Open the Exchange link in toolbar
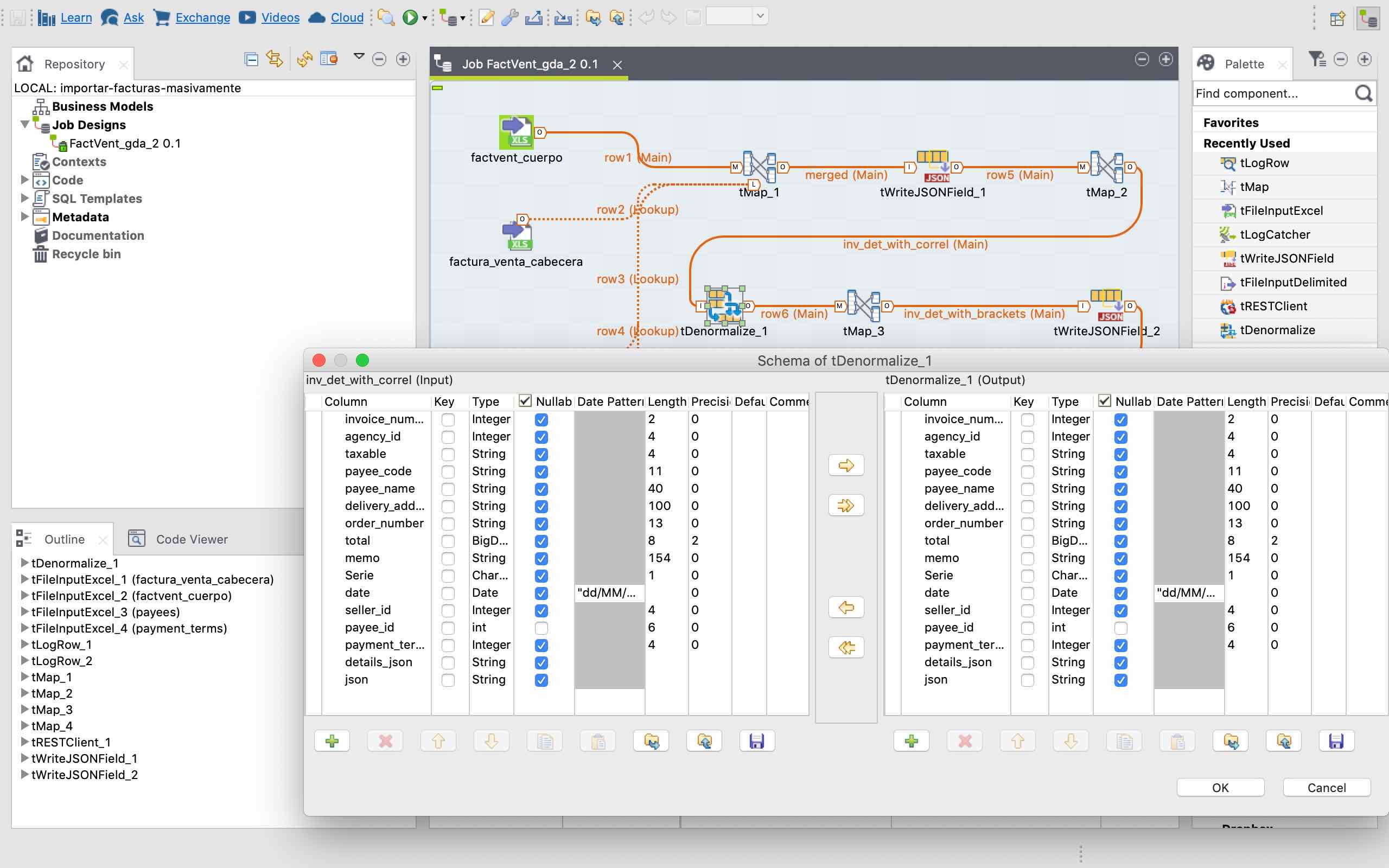The image size is (1389, 868). (202, 17)
